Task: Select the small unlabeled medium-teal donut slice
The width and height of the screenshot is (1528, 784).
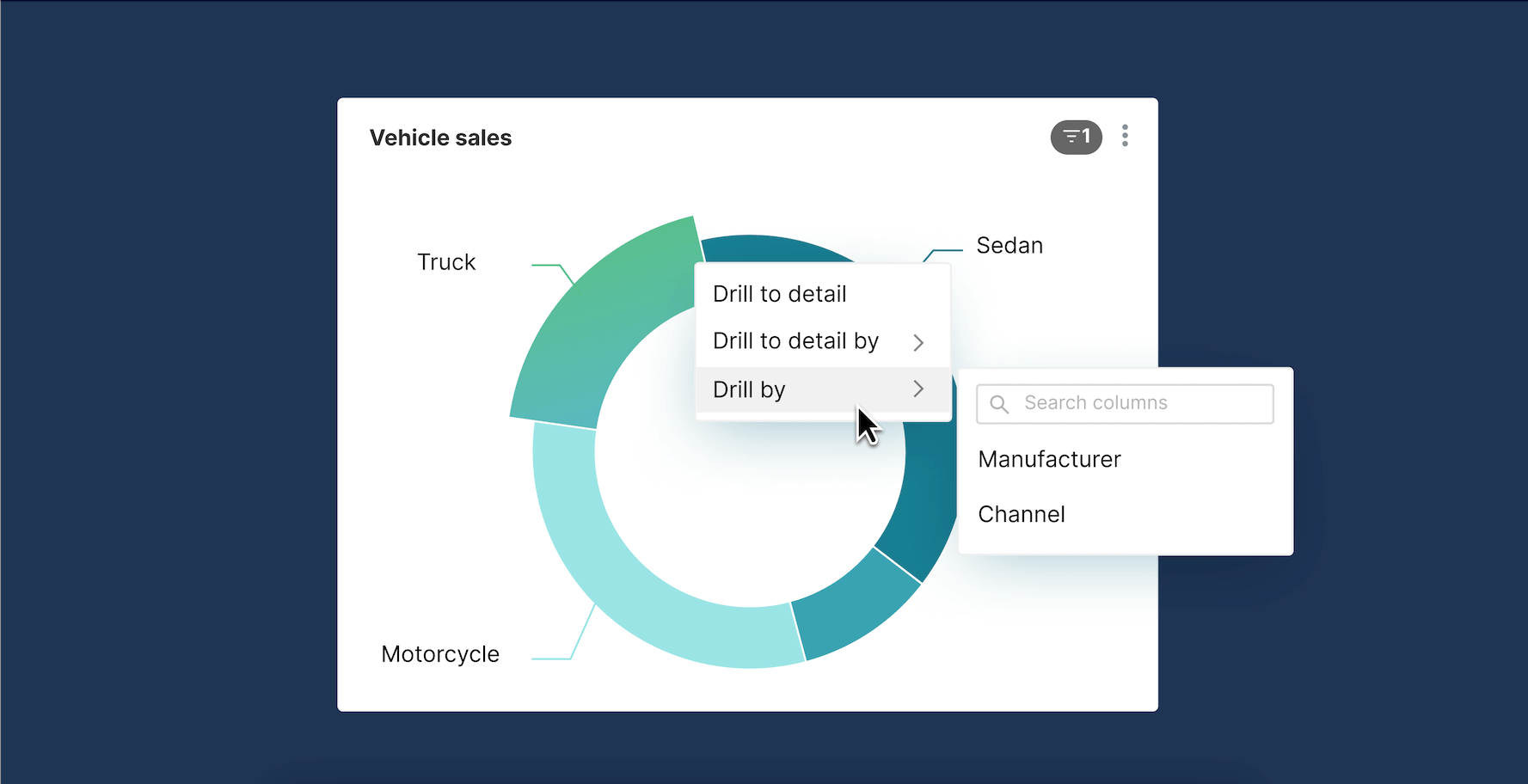Action: [x=851, y=610]
